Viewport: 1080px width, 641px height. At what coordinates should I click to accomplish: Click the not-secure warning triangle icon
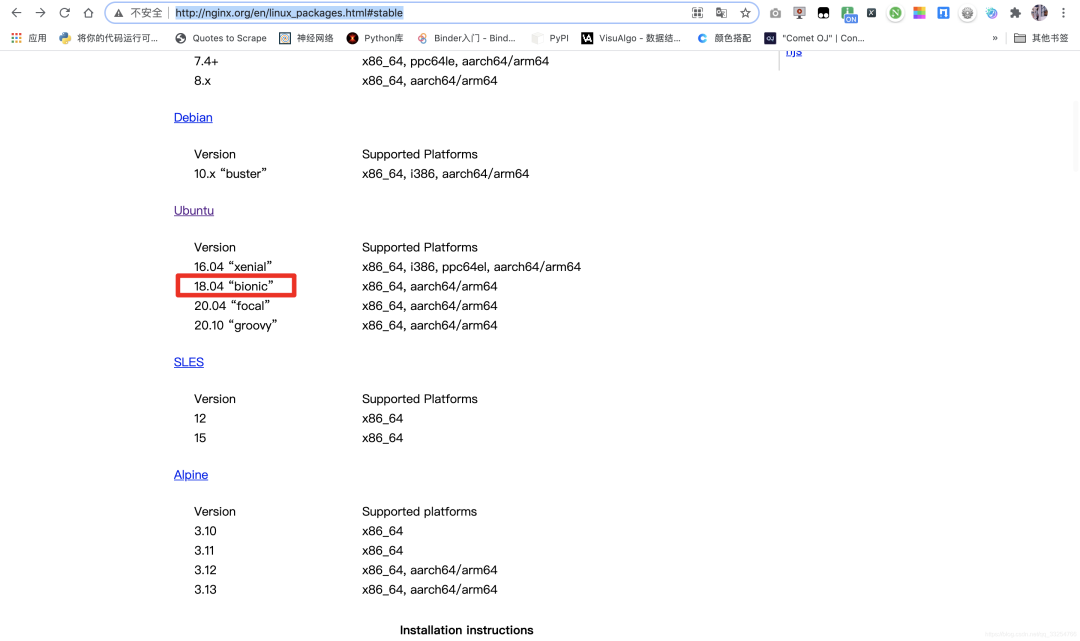tap(118, 13)
